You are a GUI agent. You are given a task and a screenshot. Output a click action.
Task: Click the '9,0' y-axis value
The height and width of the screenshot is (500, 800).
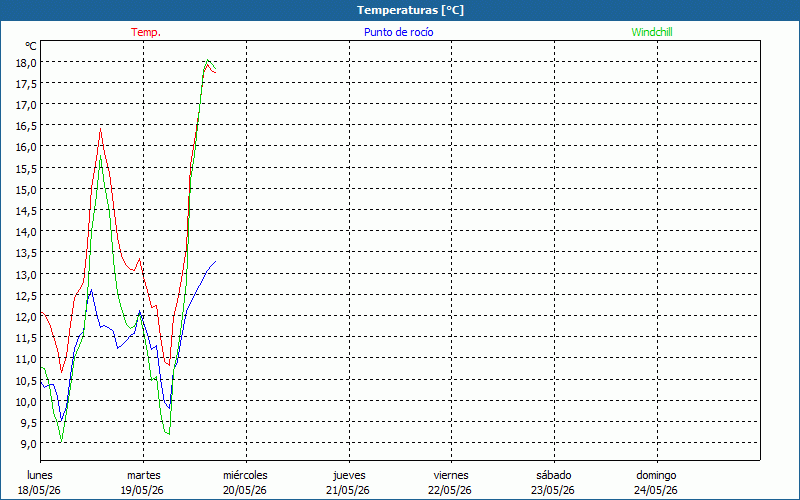pos(28,444)
